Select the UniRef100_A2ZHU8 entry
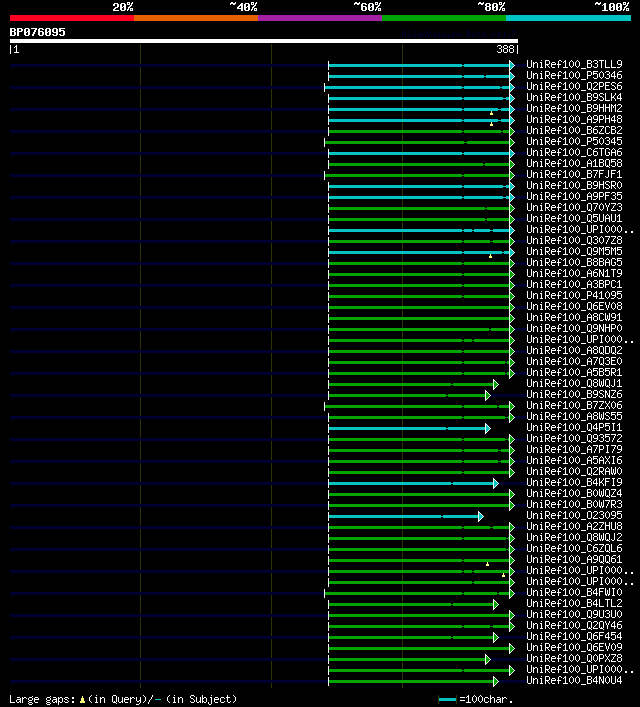Viewport: 640px width, 707px height. [x=574, y=527]
